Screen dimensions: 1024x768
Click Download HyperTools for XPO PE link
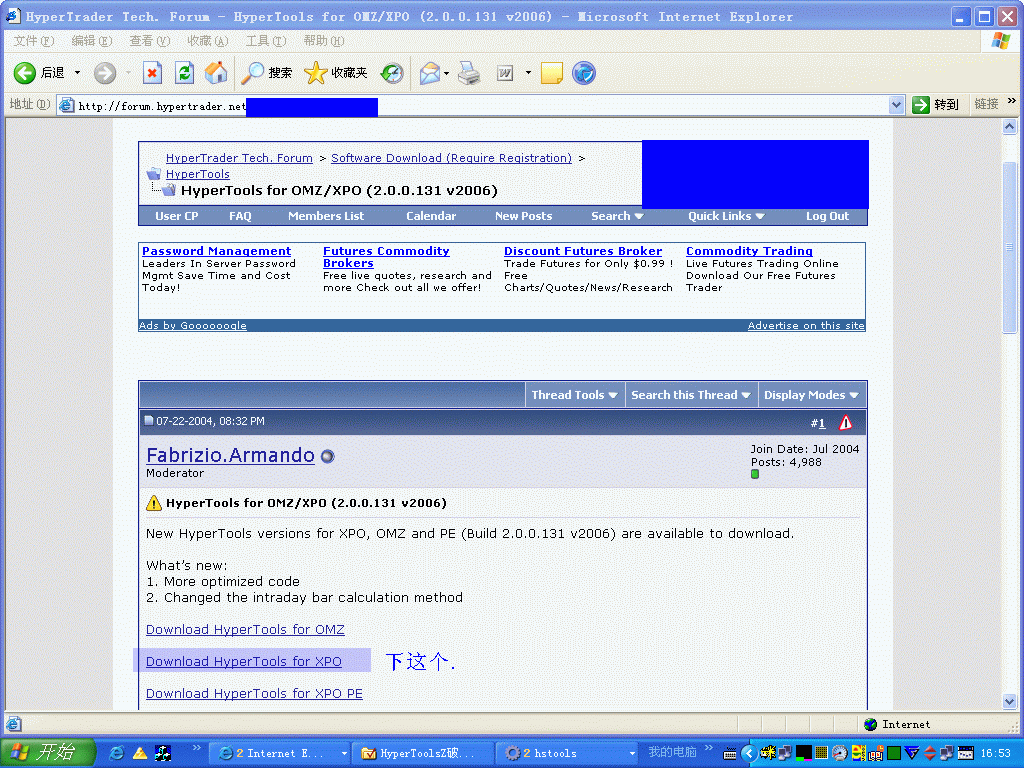254,694
